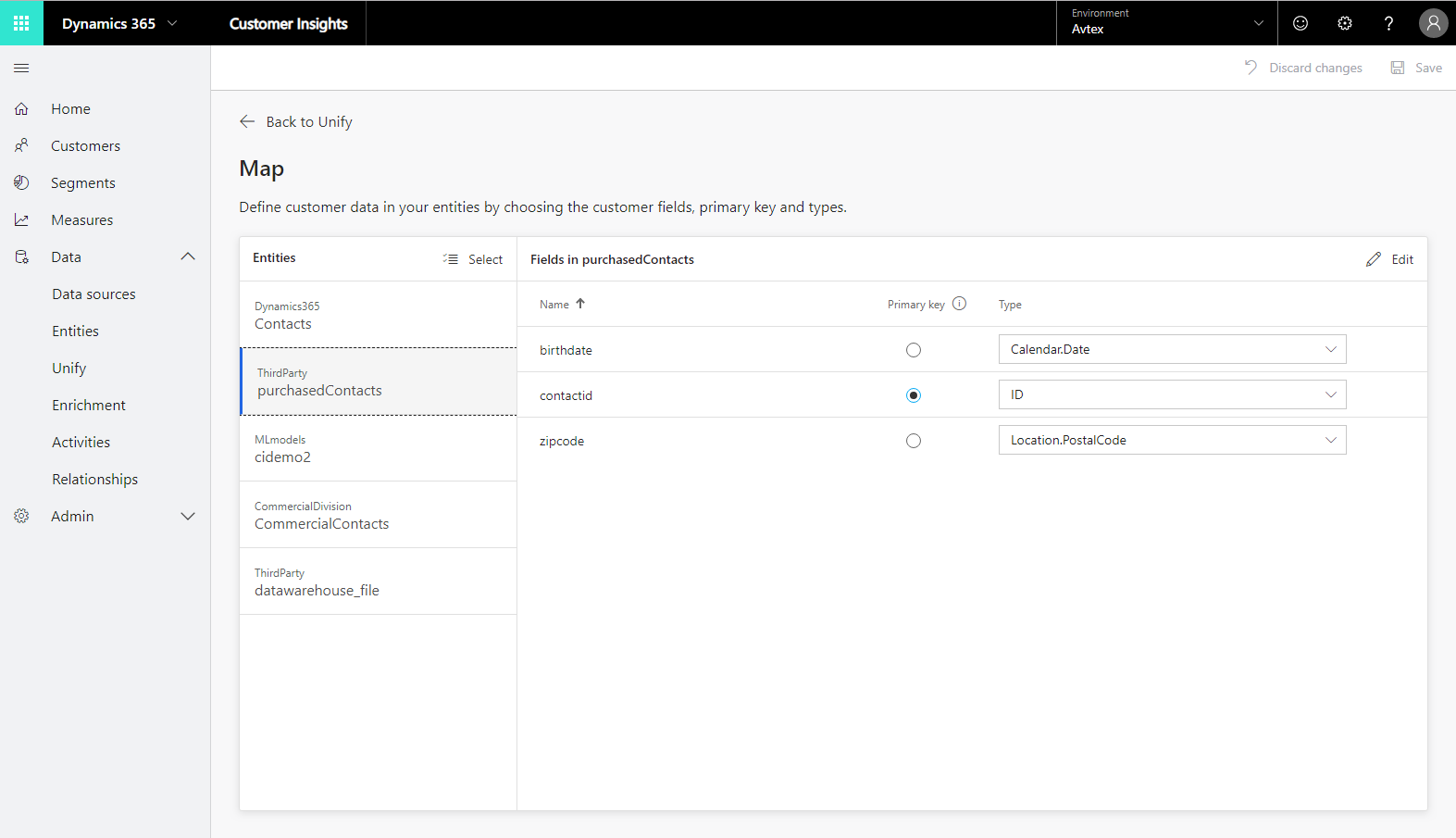Collapse the hamburger navigation menu
The image size is (1456, 838).
tap(21, 68)
